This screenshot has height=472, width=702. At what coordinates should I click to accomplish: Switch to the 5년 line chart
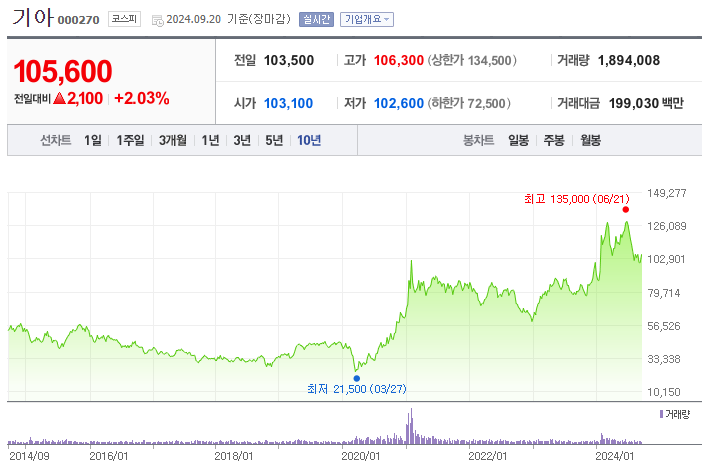[x=274, y=140]
